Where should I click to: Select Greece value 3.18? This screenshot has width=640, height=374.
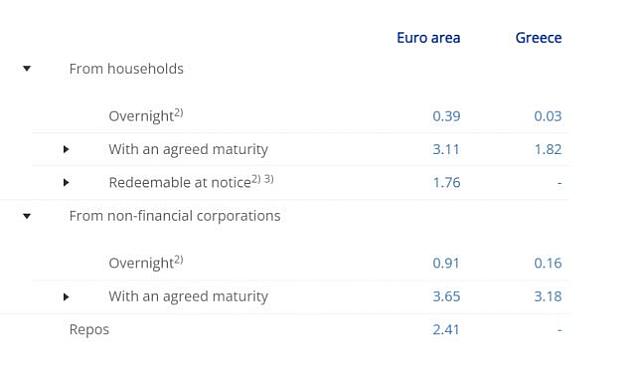coord(548,296)
